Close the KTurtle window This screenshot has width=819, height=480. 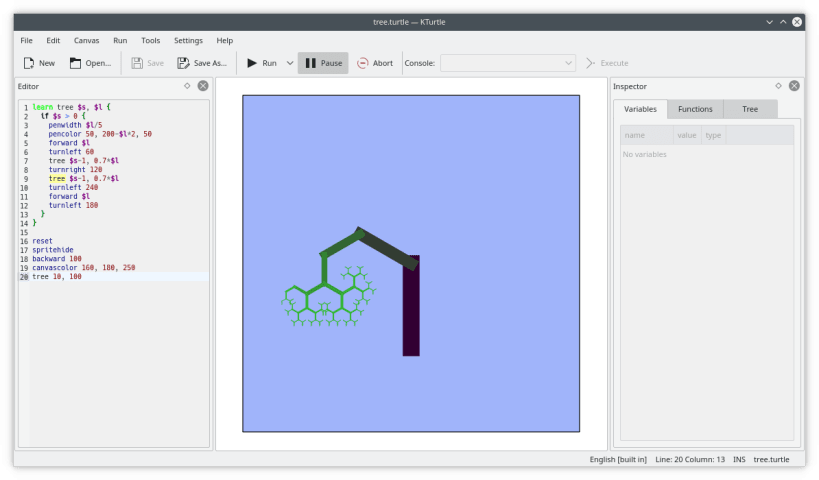coord(797,22)
